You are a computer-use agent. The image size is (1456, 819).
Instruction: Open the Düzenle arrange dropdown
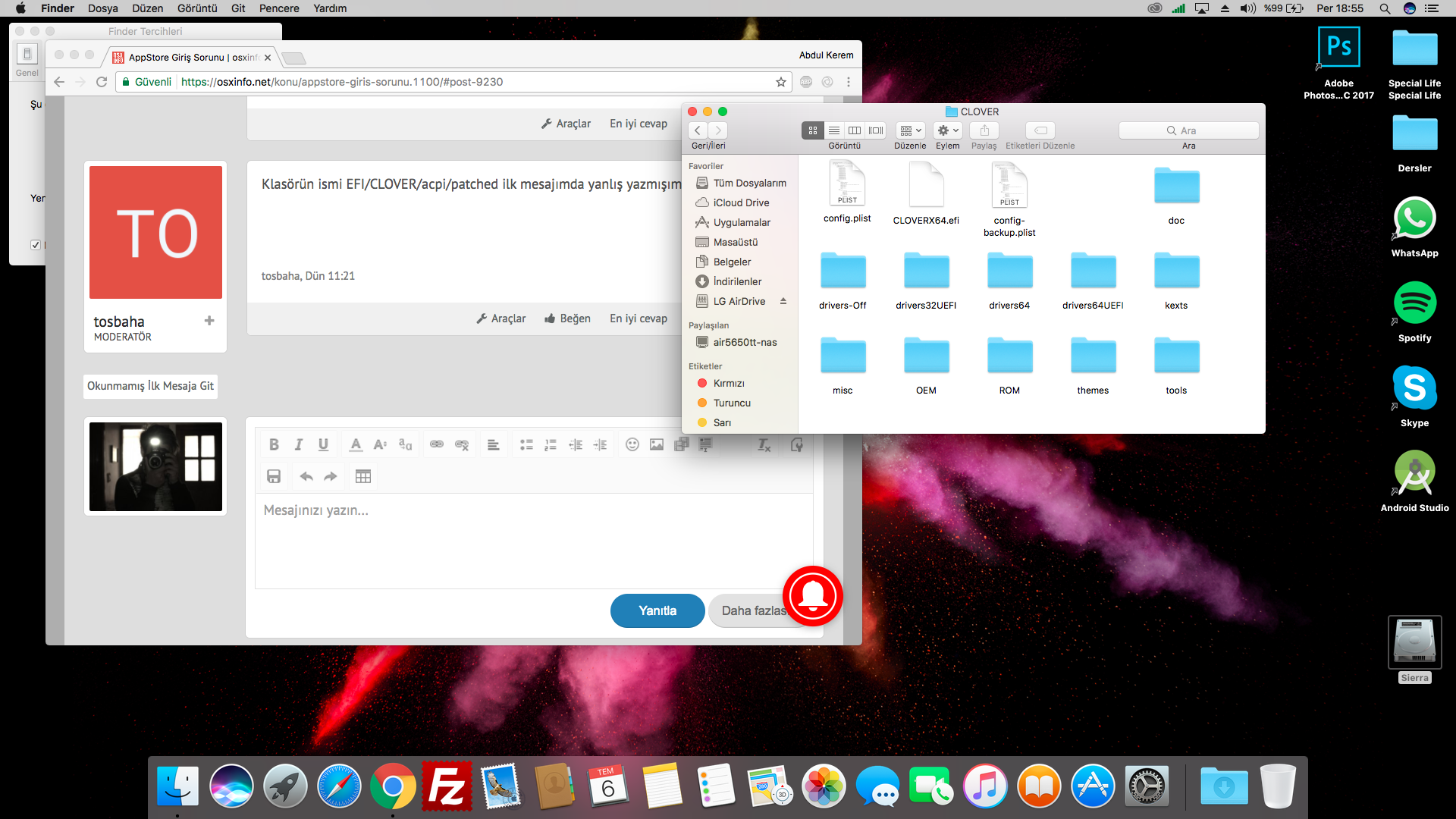[910, 130]
